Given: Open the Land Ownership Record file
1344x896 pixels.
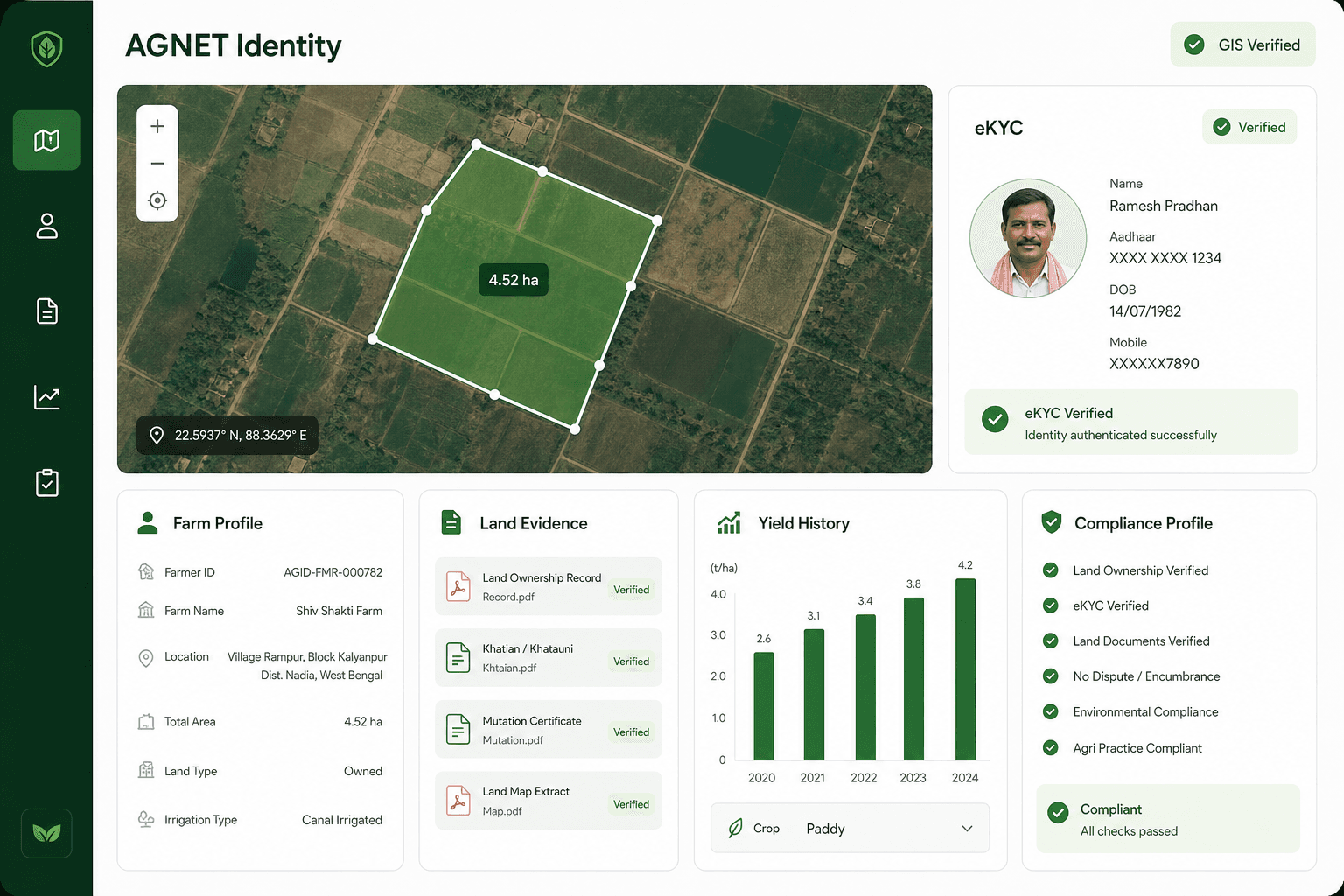Looking at the screenshot, I should 549,586.
